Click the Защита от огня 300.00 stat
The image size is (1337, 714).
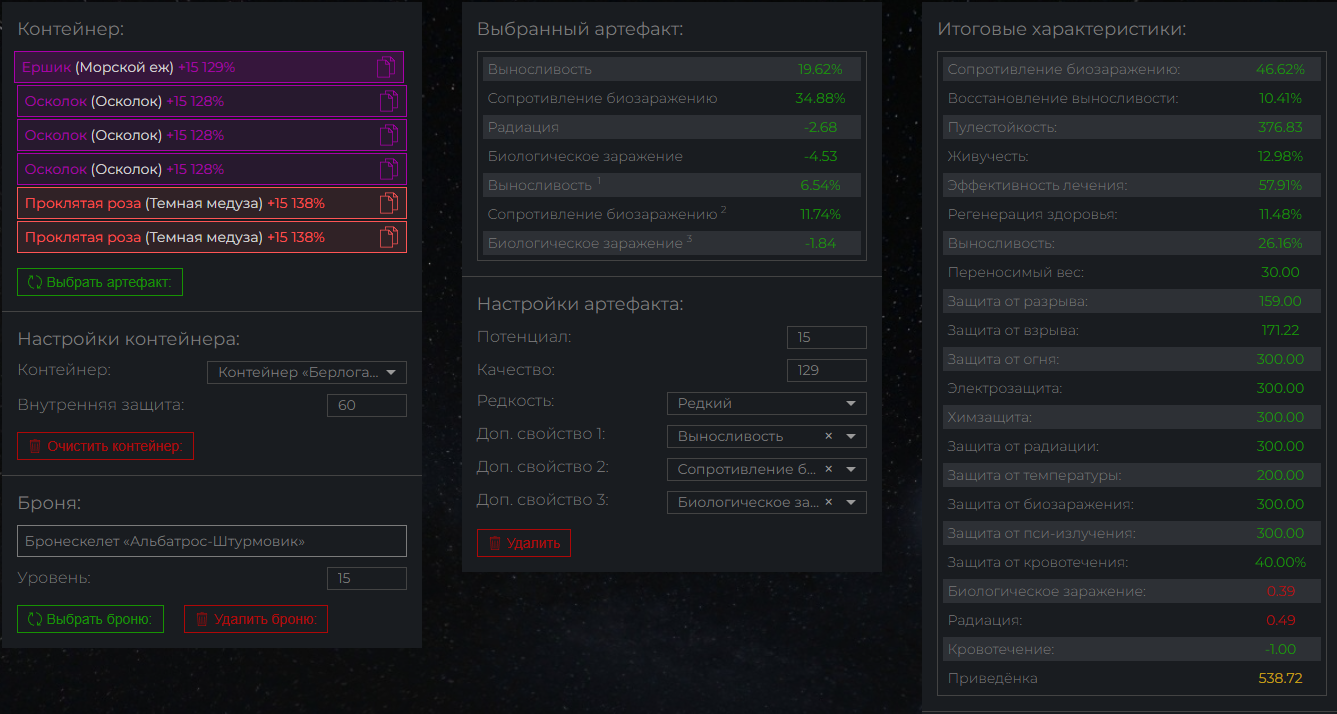[x=1132, y=359]
